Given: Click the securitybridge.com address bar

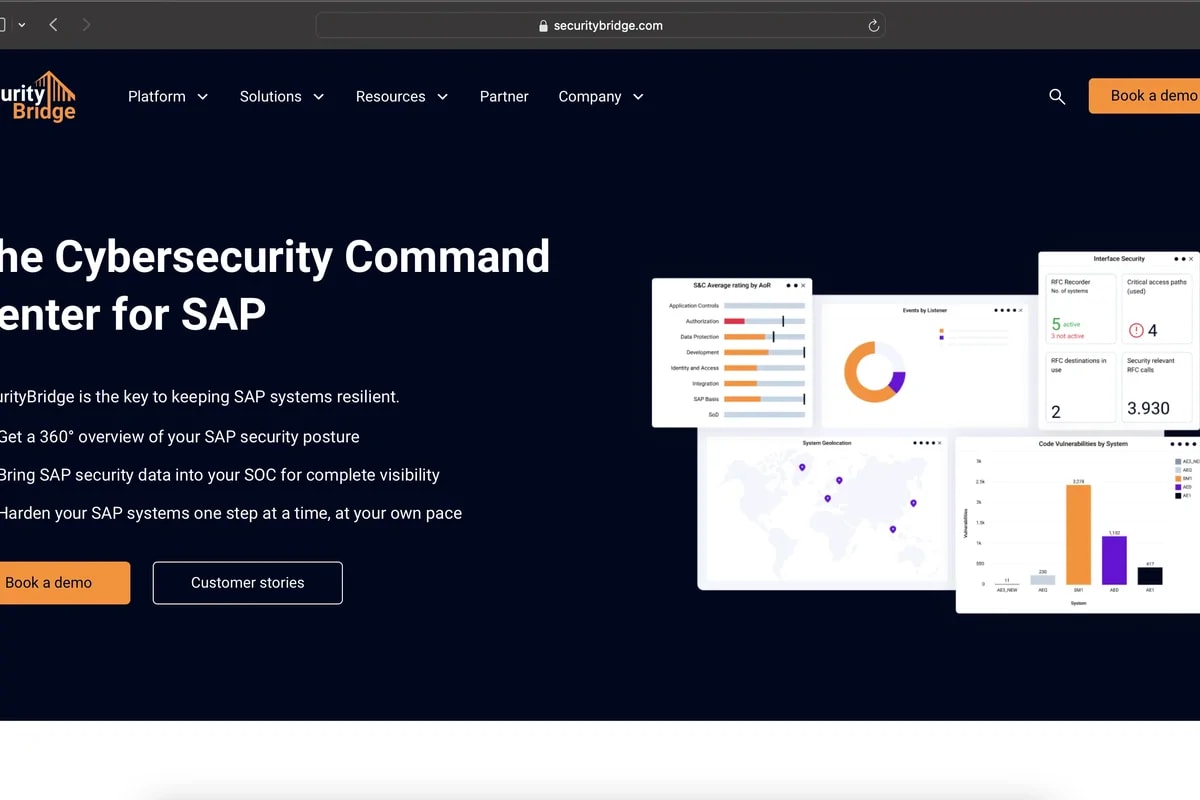Looking at the screenshot, I should tap(600, 26).
